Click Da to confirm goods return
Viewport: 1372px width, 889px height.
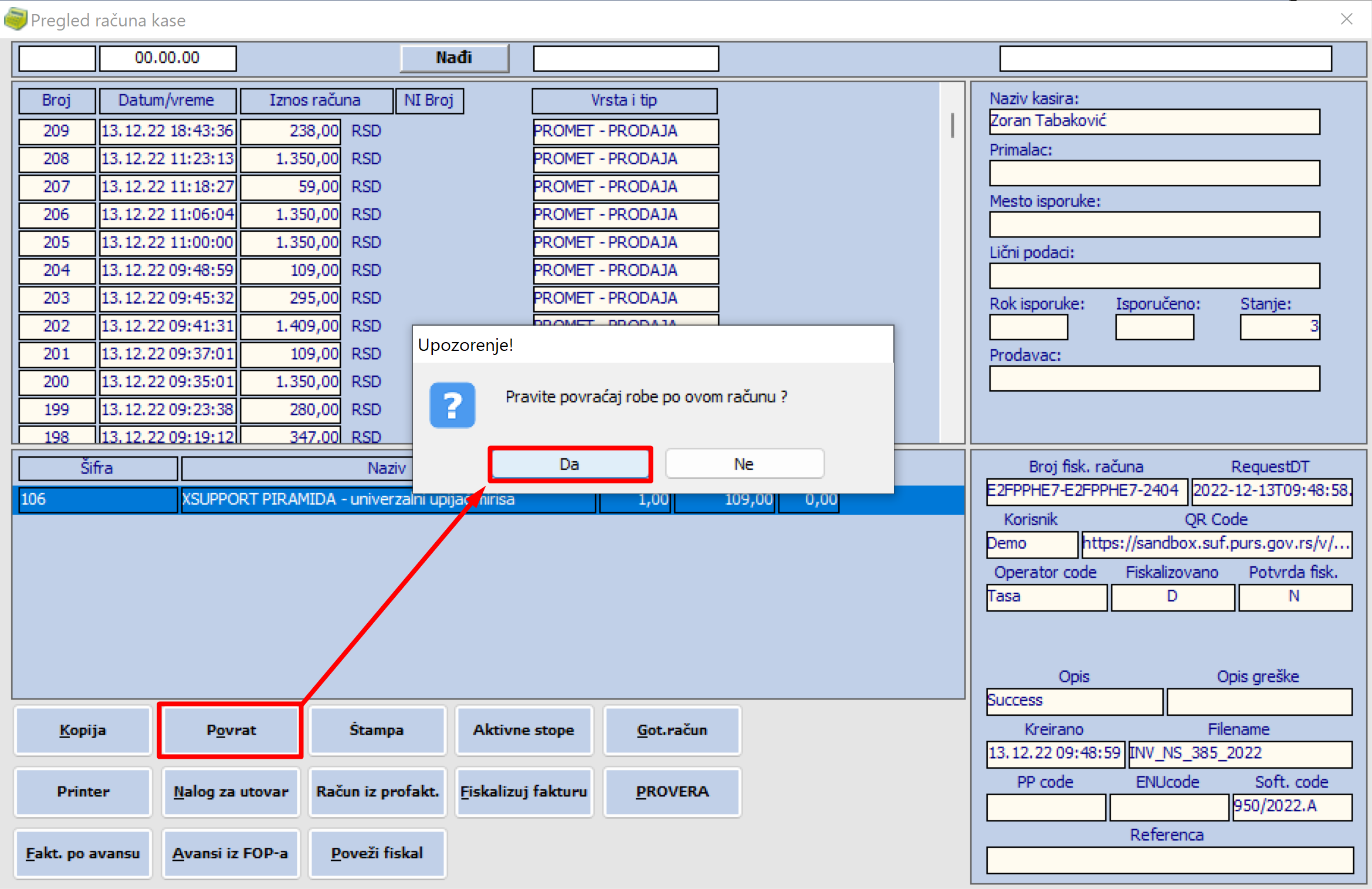pyautogui.click(x=569, y=464)
